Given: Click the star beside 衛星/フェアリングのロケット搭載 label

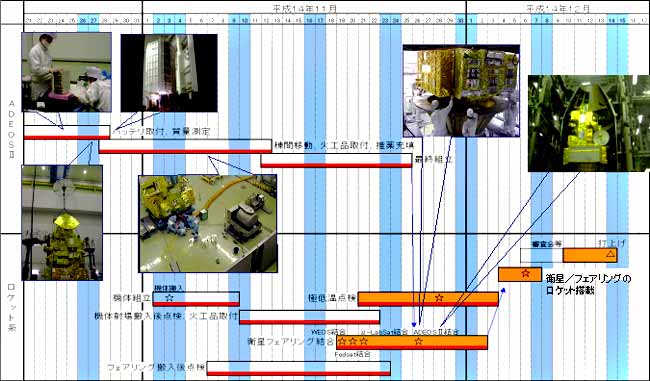Looking at the screenshot, I should (526, 273).
